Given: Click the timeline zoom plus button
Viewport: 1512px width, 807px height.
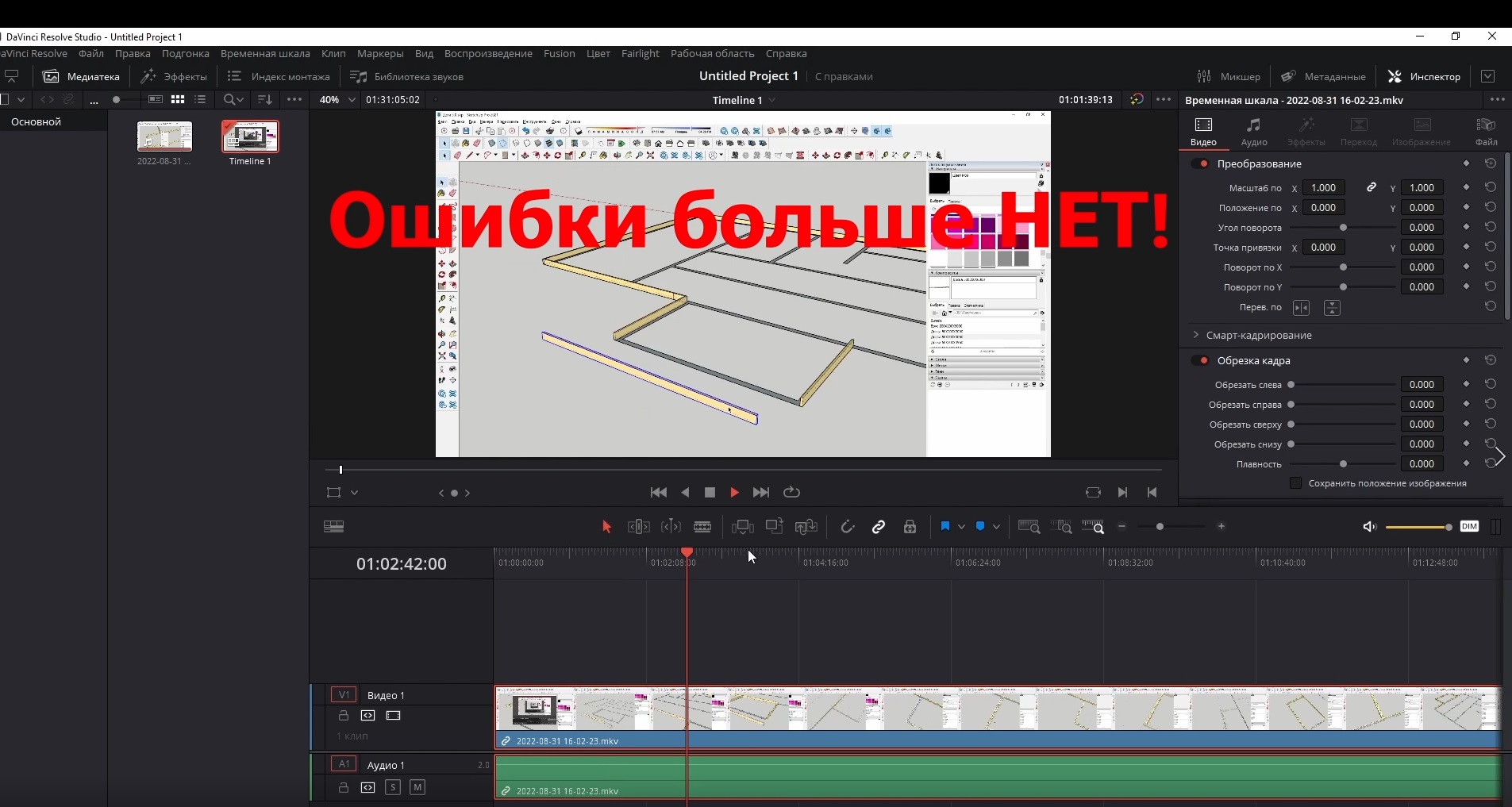Looking at the screenshot, I should [1222, 527].
